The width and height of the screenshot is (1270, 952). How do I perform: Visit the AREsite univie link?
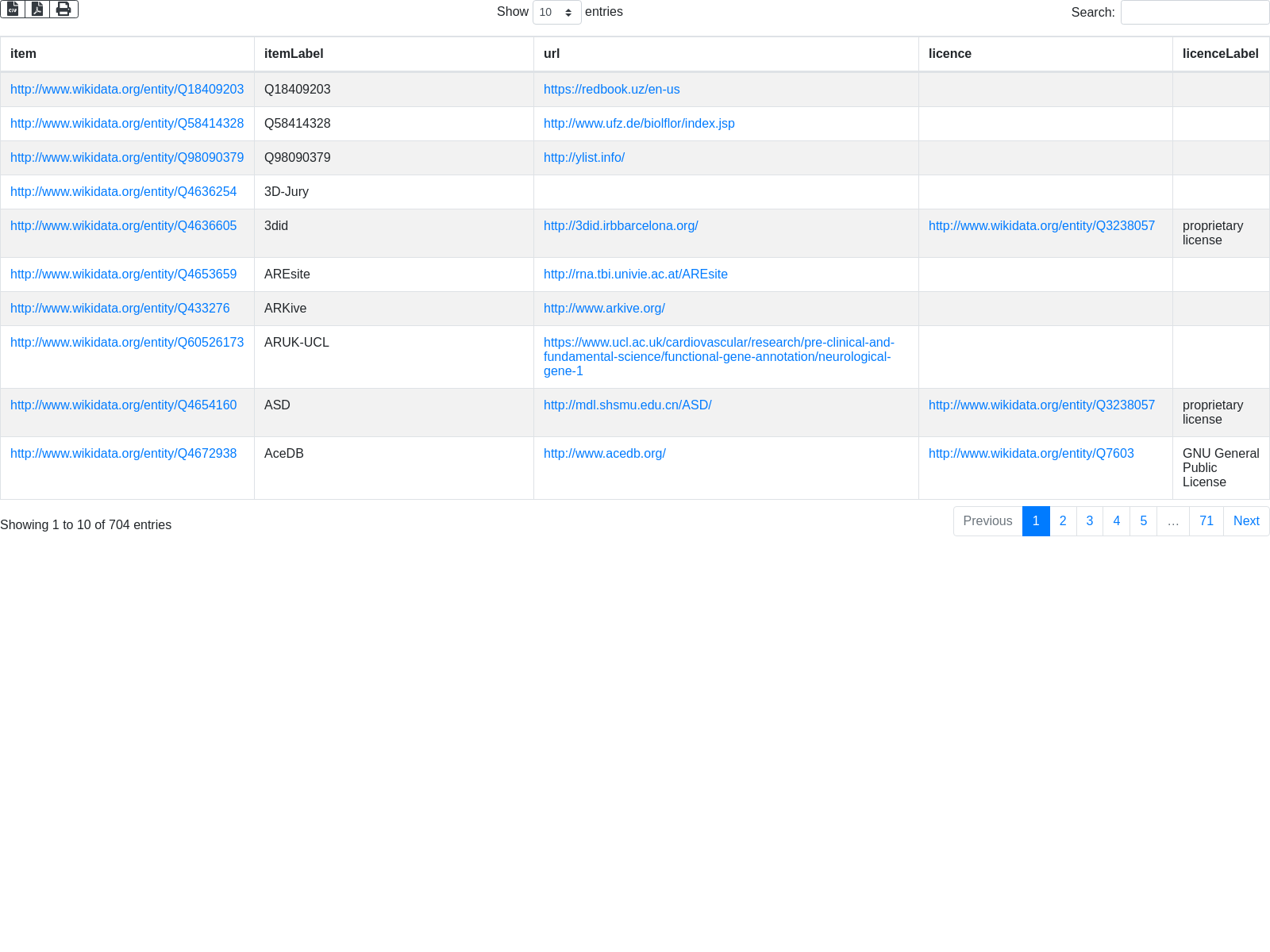point(636,274)
